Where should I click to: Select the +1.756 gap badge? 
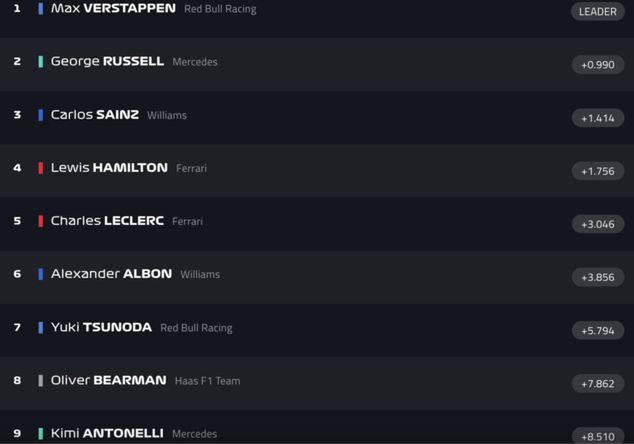pyautogui.click(x=598, y=171)
